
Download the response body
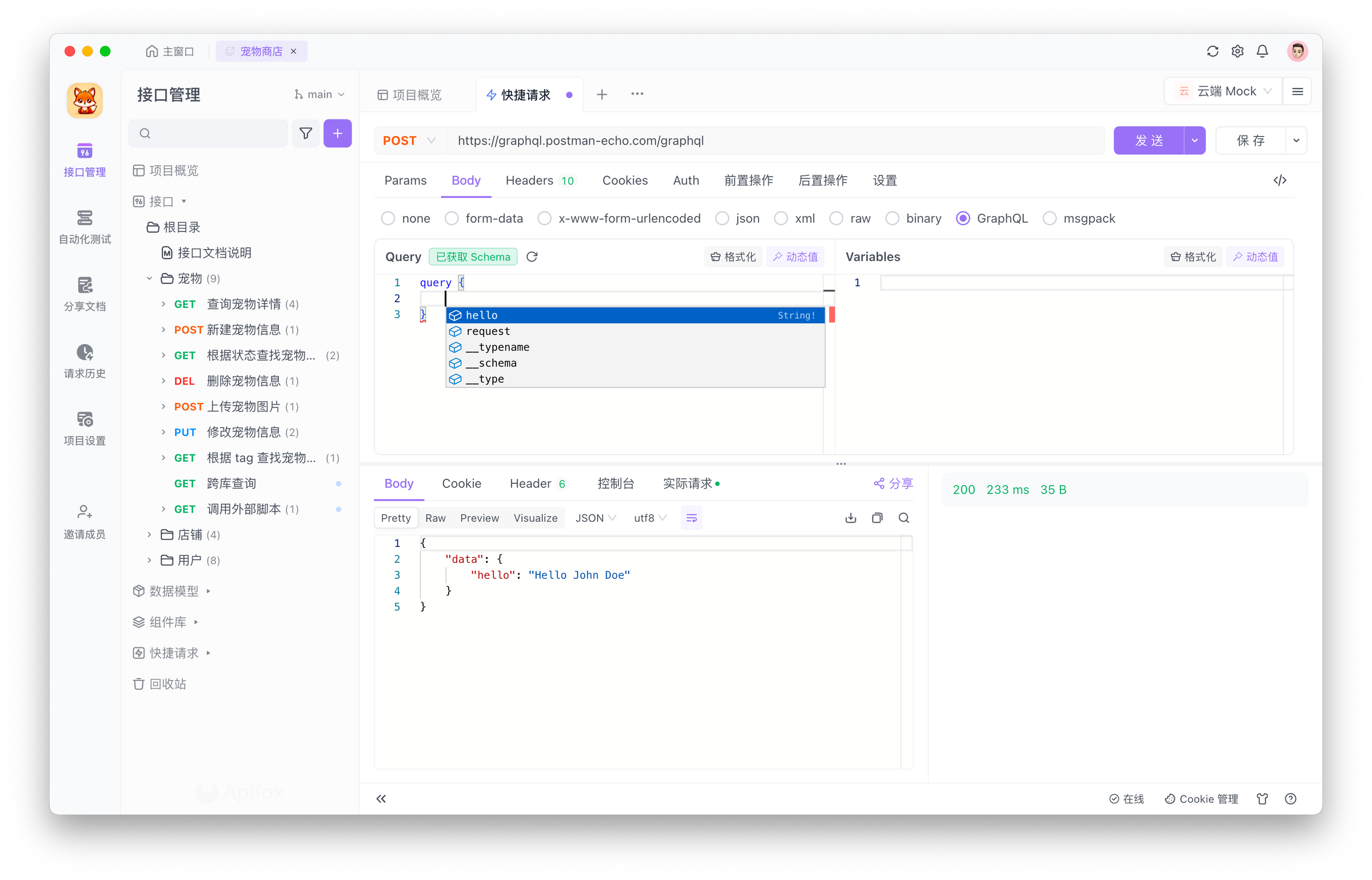tap(851, 518)
